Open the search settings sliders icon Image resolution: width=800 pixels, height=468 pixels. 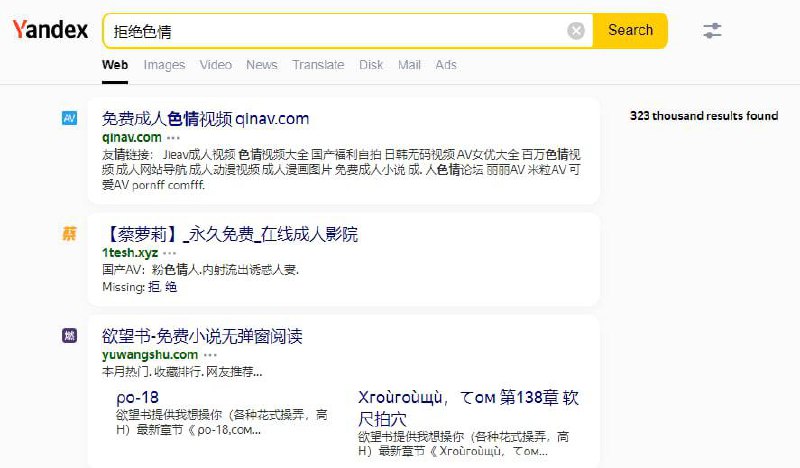pos(712,31)
